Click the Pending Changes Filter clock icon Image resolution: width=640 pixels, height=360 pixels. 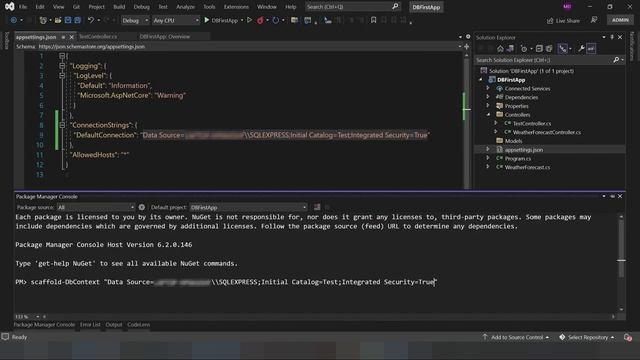point(524,49)
